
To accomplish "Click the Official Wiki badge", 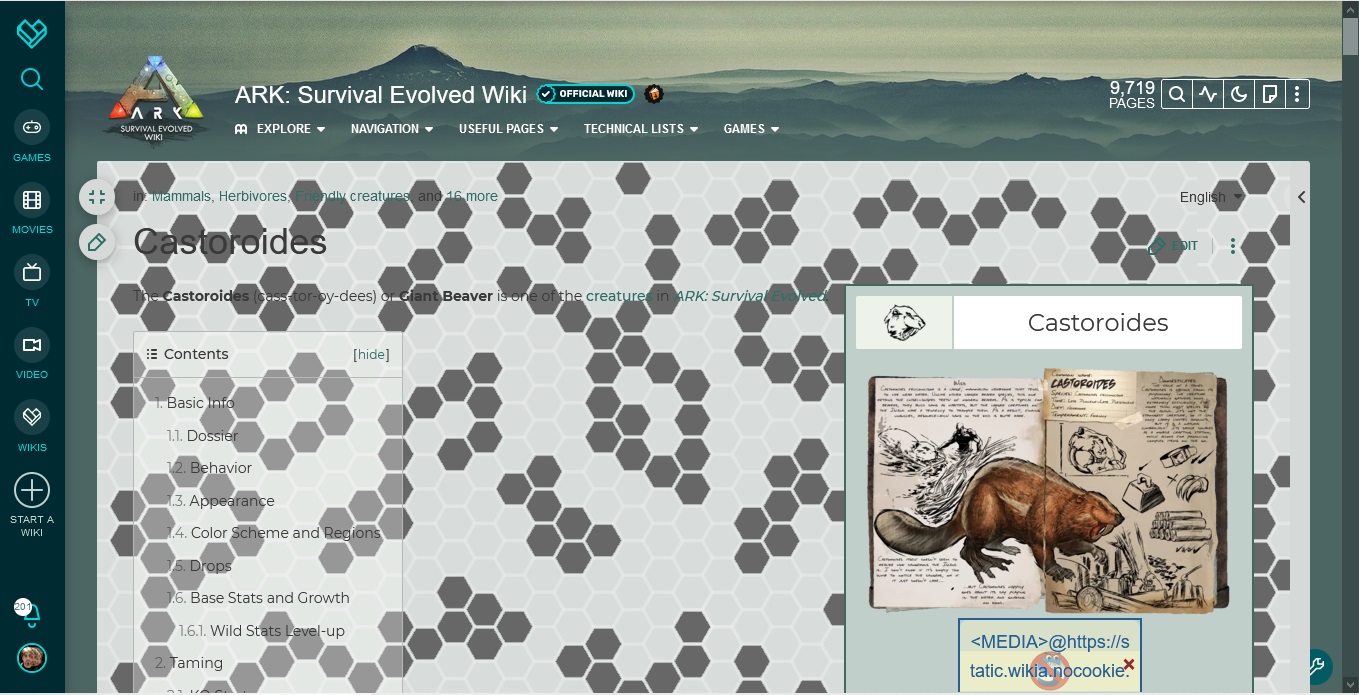I will pyautogui.click(x=584, y=94).
